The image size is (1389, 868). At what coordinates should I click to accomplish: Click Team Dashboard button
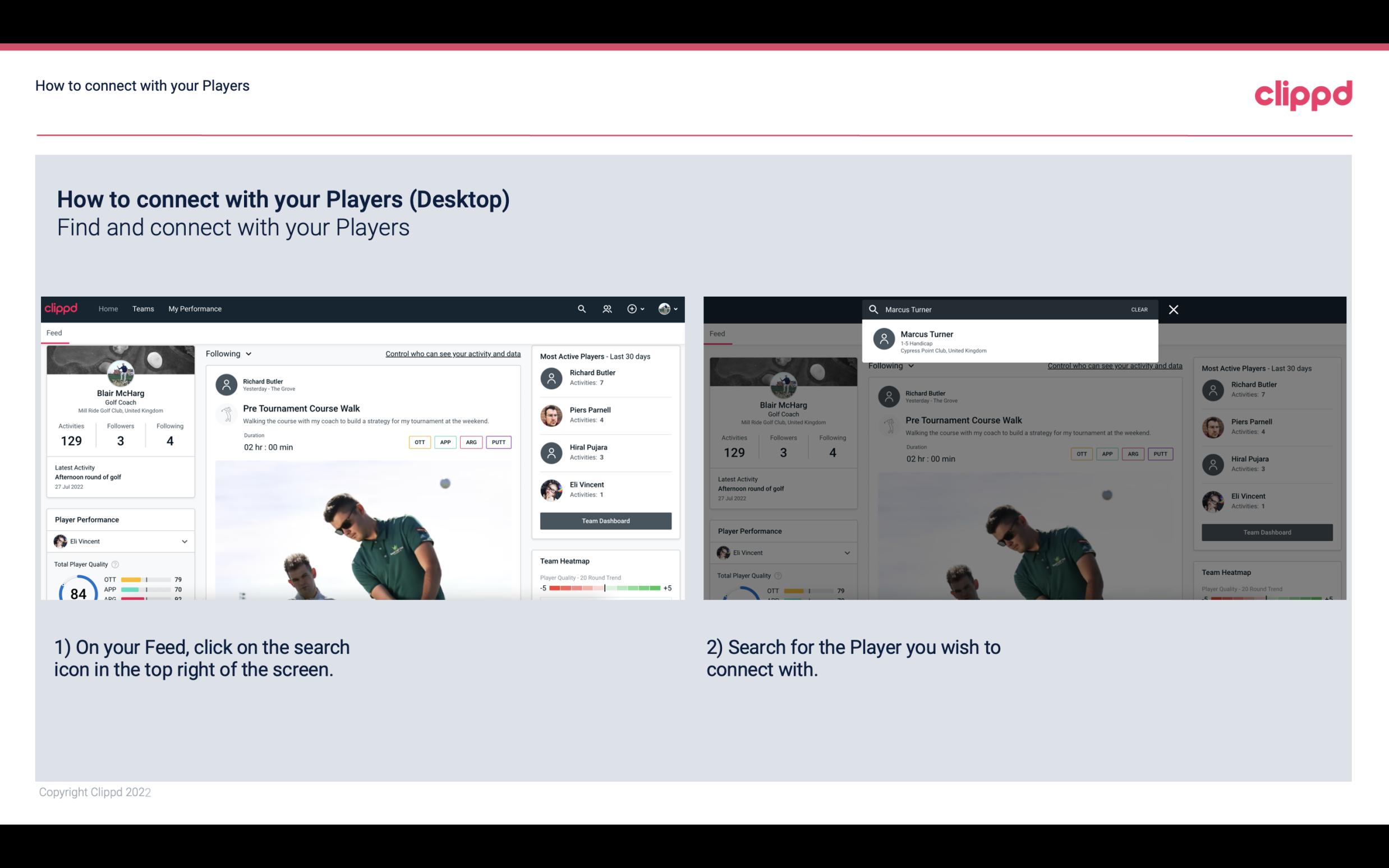click(606, 520)
